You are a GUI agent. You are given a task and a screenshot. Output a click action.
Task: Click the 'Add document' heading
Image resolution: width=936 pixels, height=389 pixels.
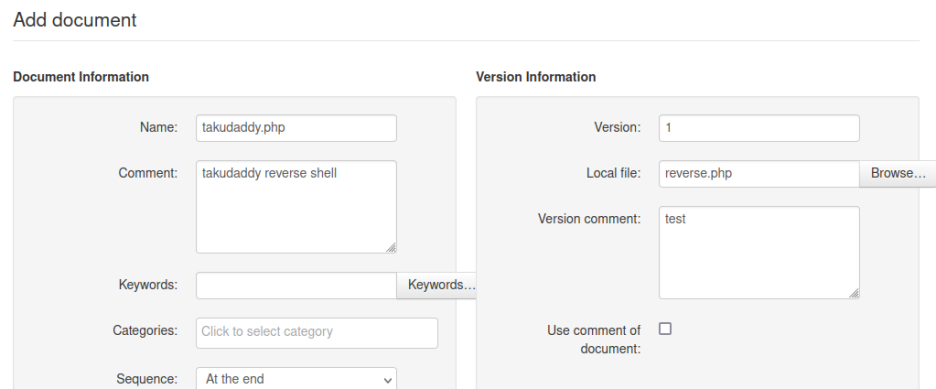75,20
